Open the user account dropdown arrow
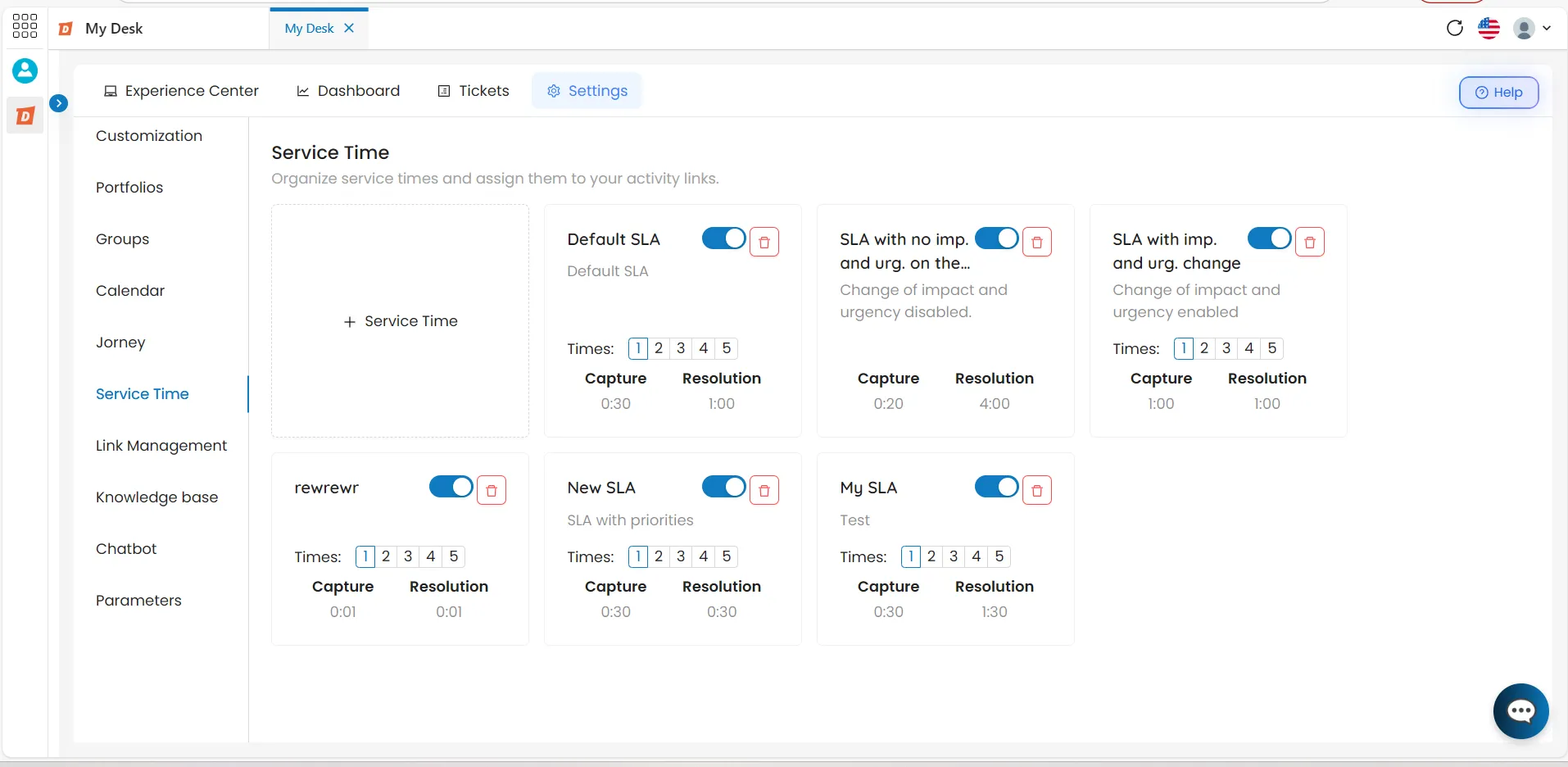 coord(1547,28)
